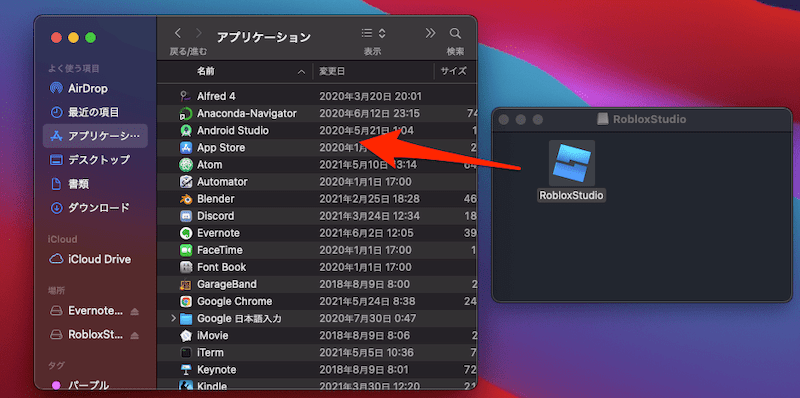Click the iTerm app icon
This screenshot has height=398, width=800.
coord(186,353)
